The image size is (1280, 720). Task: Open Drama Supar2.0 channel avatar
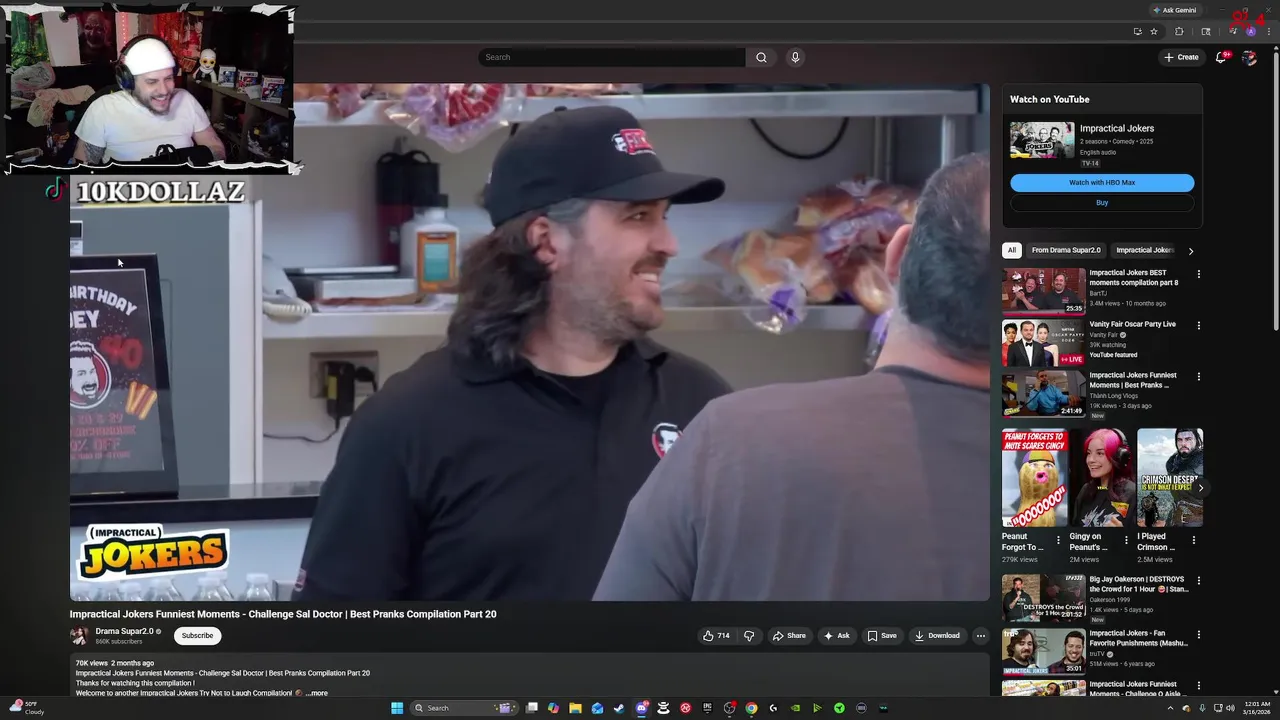pos(79,636)
